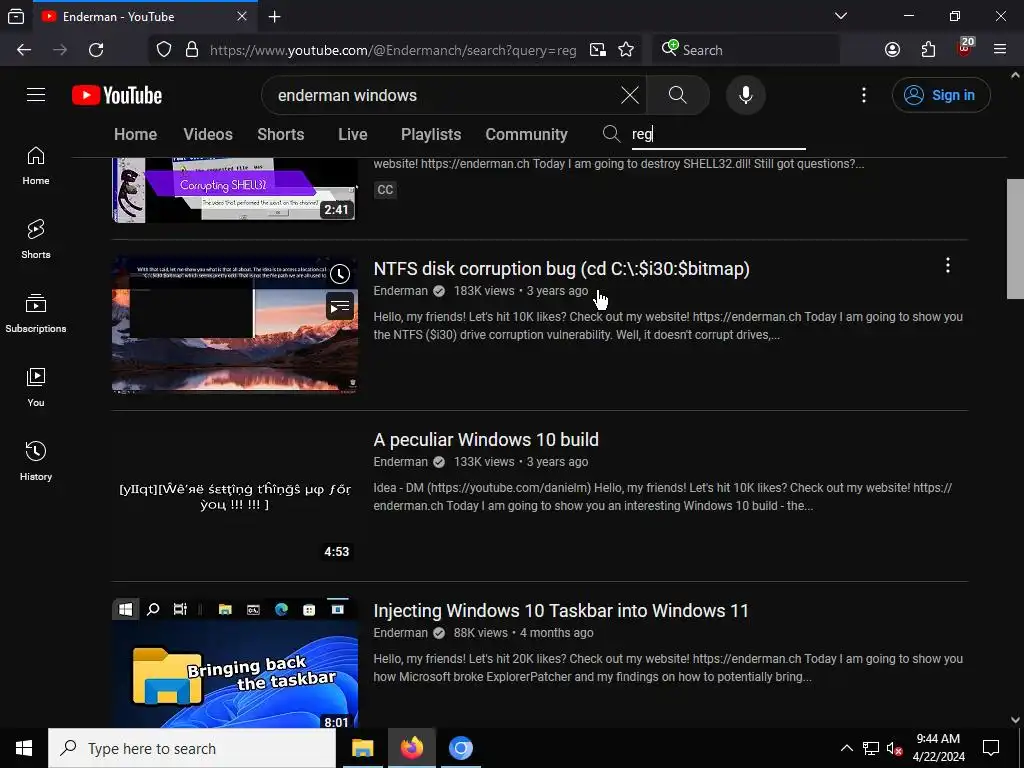
Task: Click the CC closed captions badge
Action: pos(385,190)
